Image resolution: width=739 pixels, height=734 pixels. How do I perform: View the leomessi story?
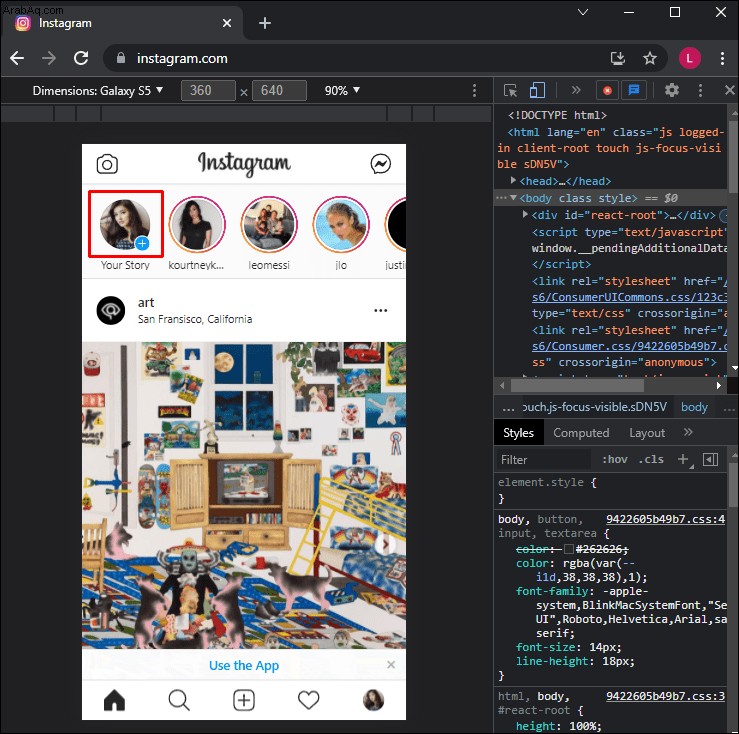[269, 224]
